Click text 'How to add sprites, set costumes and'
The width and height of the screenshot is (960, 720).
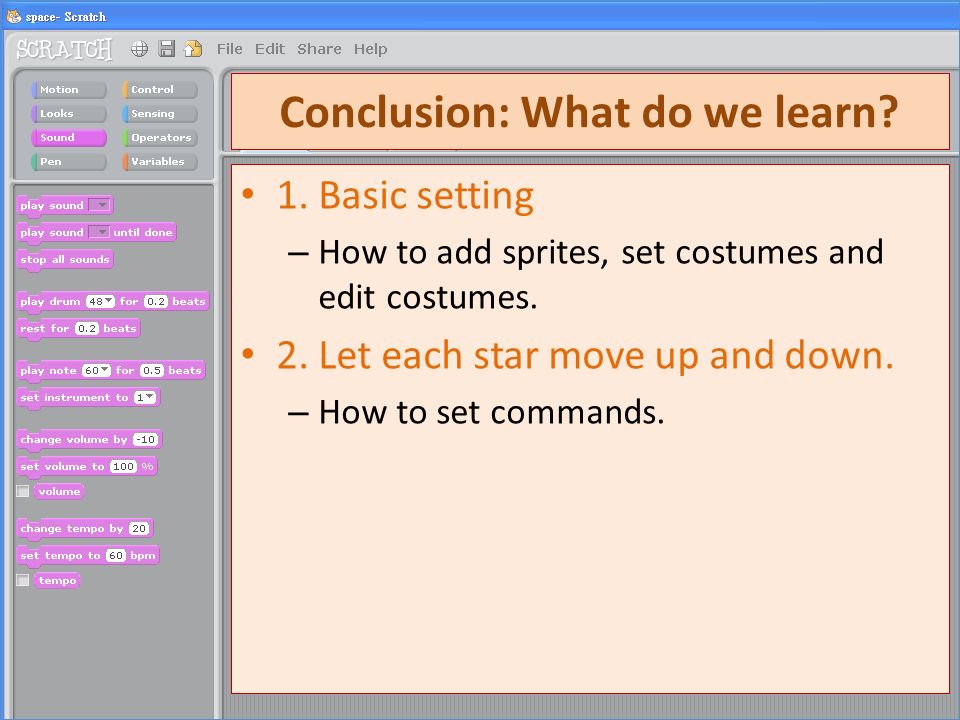point(601,253)
